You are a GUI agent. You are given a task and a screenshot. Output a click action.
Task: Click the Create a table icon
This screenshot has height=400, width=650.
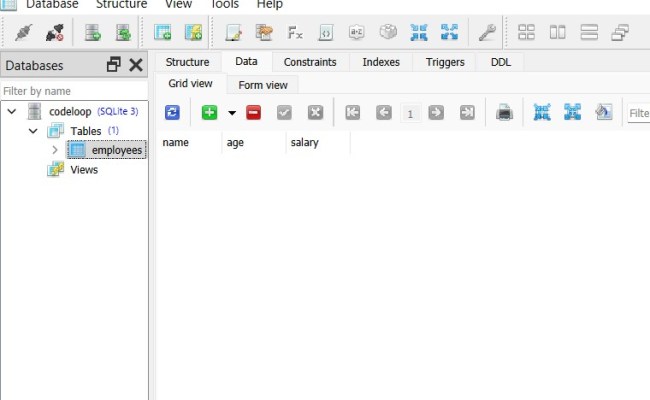162,32
